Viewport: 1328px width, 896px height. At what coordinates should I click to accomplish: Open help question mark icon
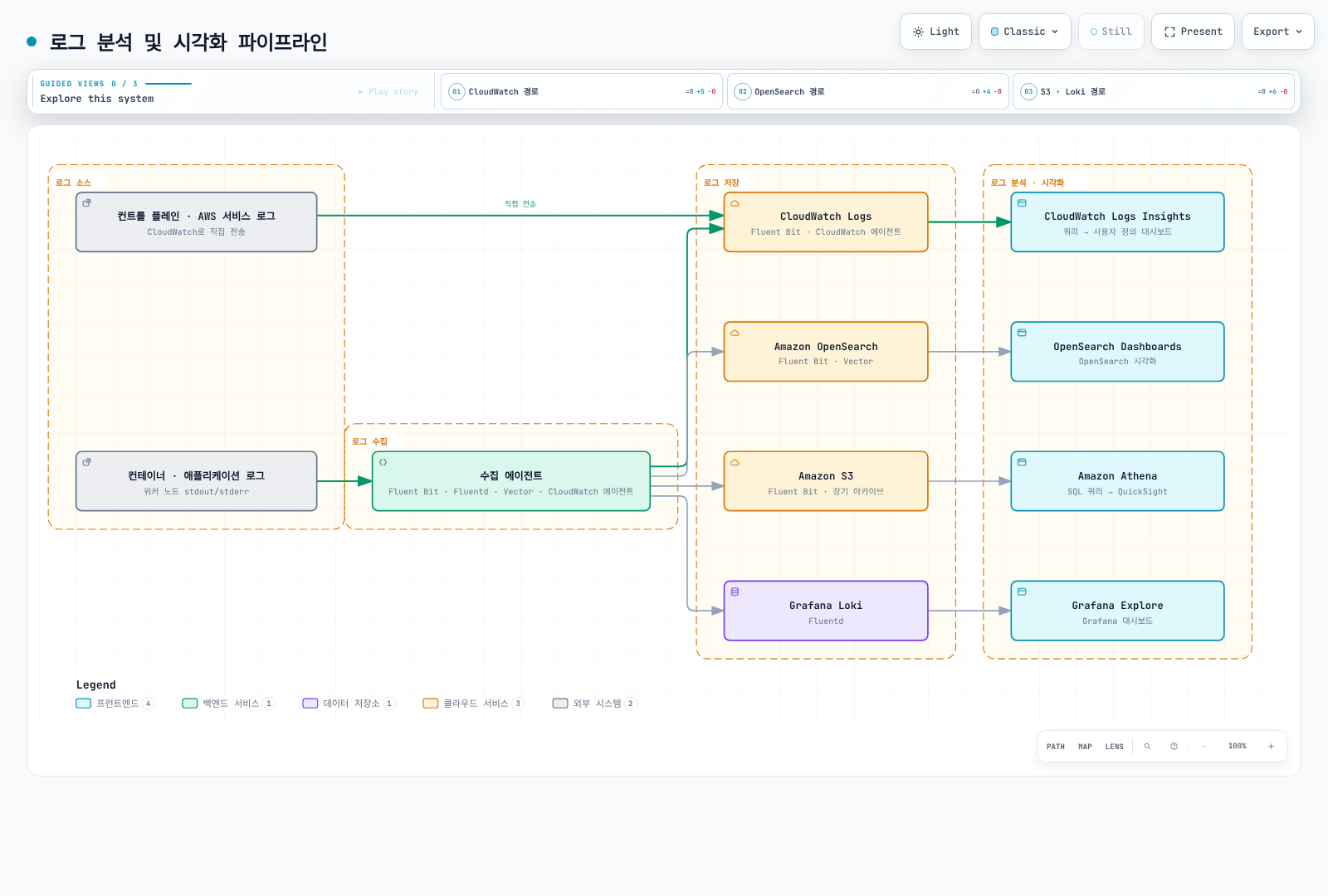1174,747
